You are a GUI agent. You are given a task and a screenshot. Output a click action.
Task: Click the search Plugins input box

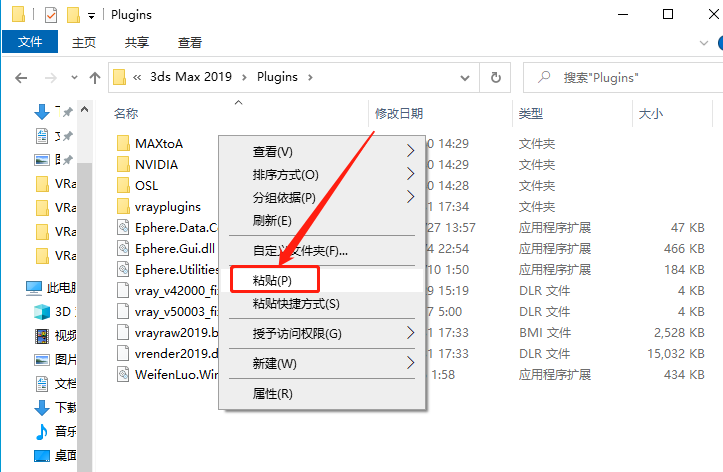coord(623,77)
